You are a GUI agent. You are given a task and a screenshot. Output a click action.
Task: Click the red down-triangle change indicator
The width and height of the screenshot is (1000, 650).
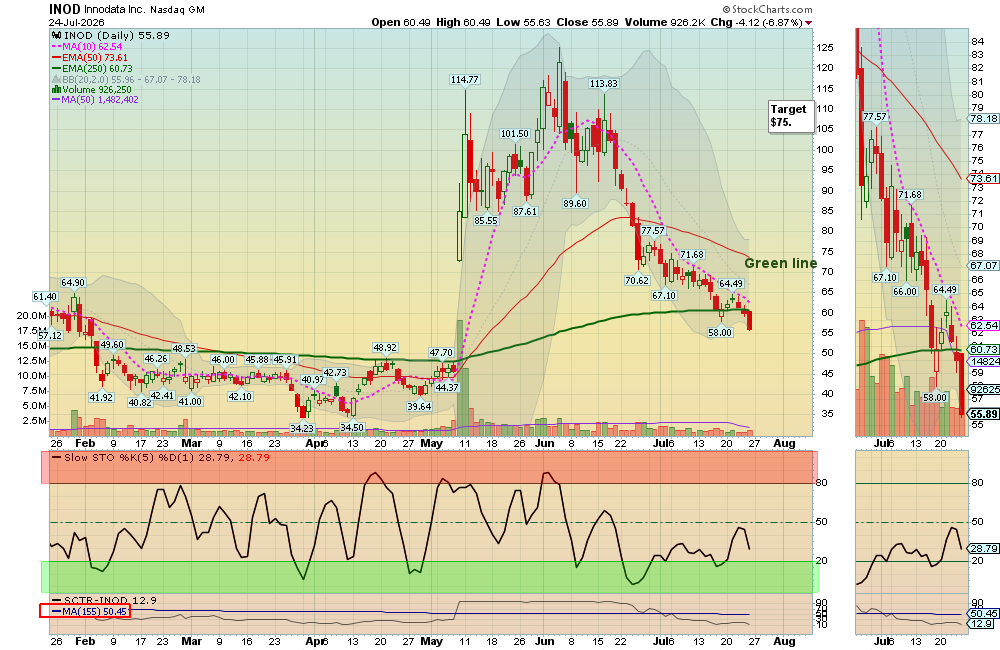(809, 23)
